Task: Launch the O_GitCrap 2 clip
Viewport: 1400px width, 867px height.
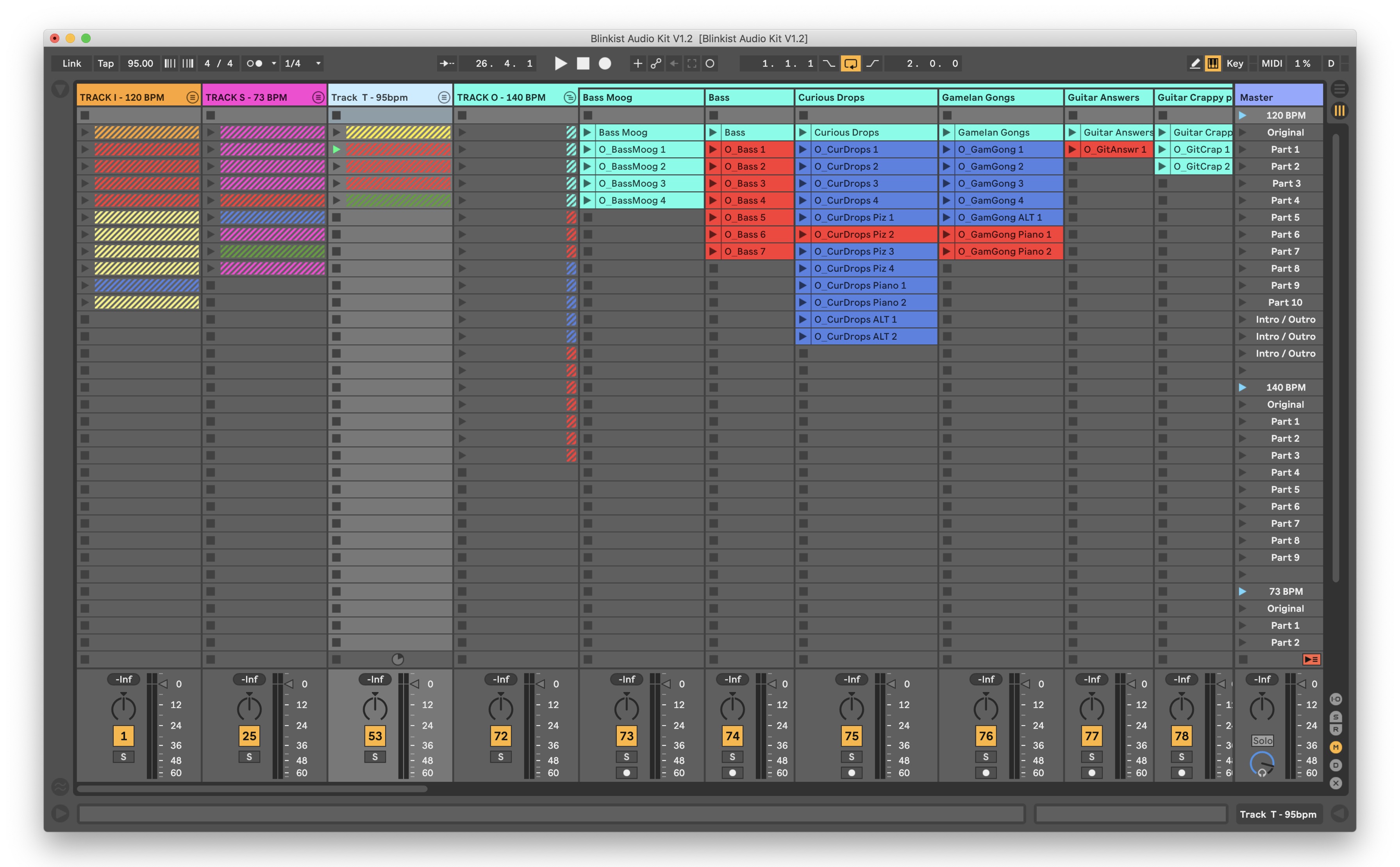Action: pyautogui.click(x=1162, y=166)
